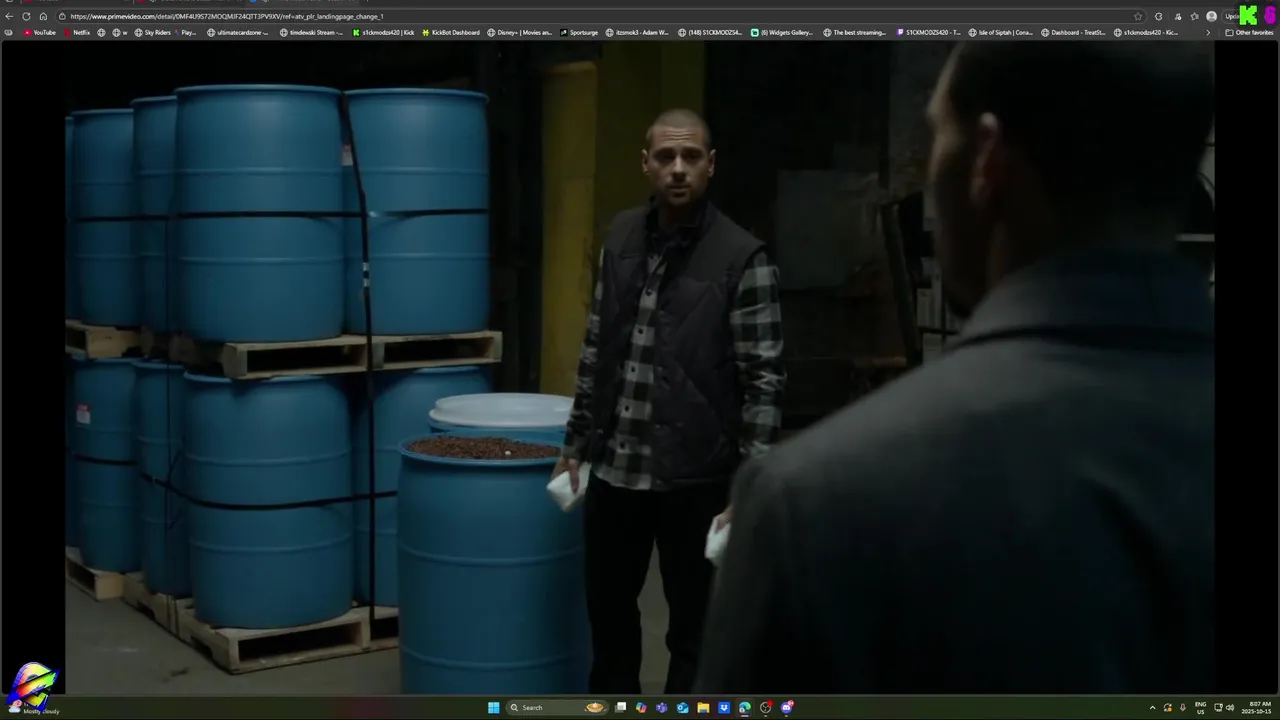
Task: Bookmark this page with the star icon
Action: 1138,16
